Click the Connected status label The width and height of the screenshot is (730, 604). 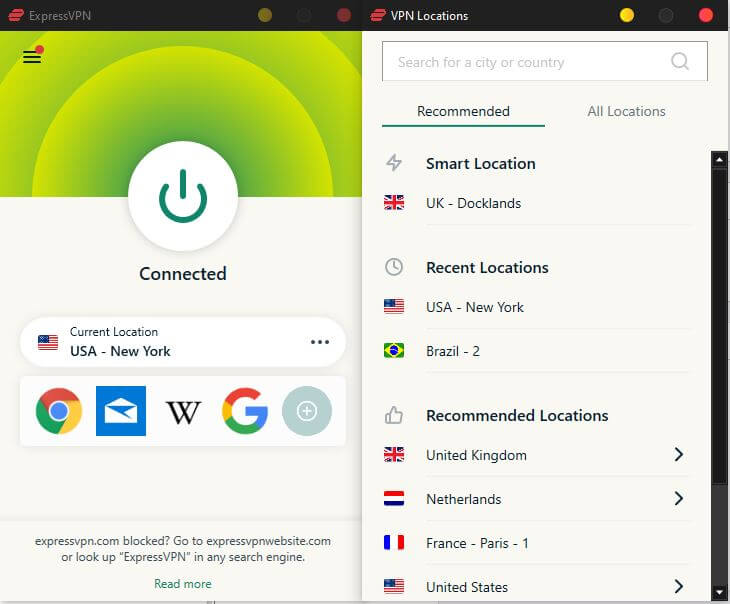tap(183, 274)
